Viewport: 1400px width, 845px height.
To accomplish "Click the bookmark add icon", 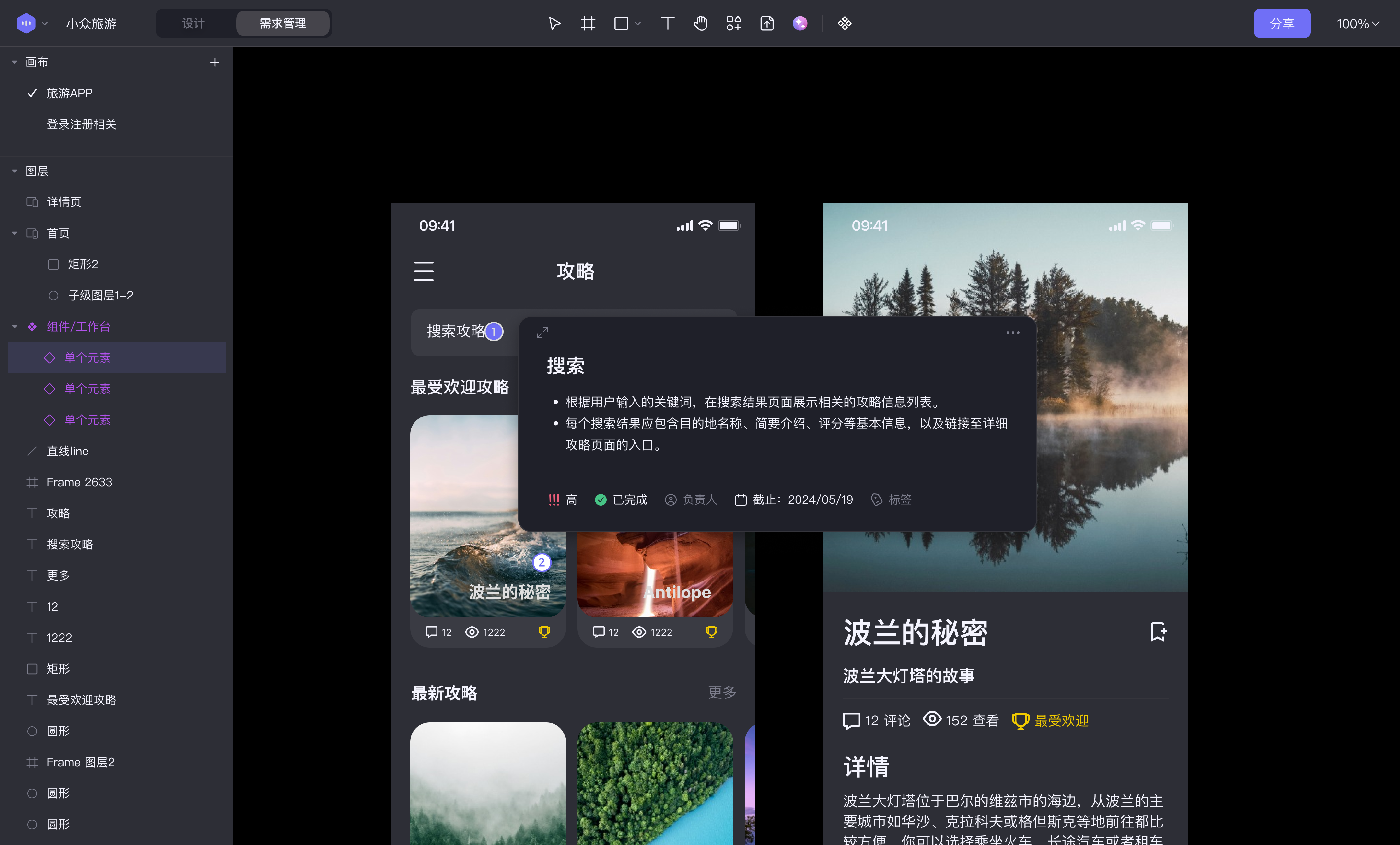I will tap(1158, 631).
